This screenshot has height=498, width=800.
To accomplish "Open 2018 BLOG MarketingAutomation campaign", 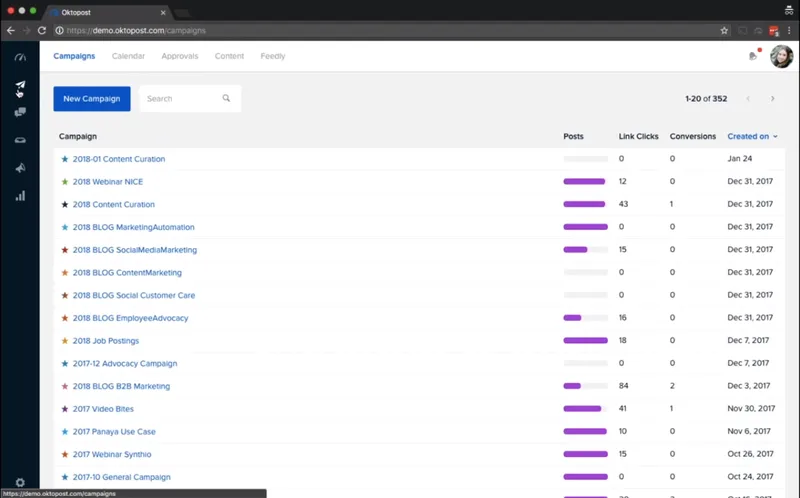I will pos(133,227).
